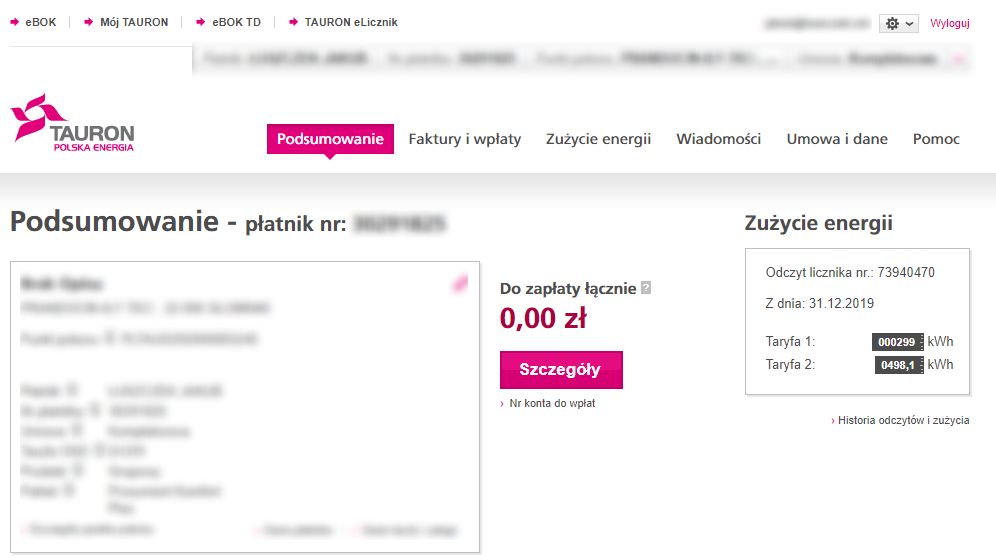Open the Wiadomości section

[718, 139]
